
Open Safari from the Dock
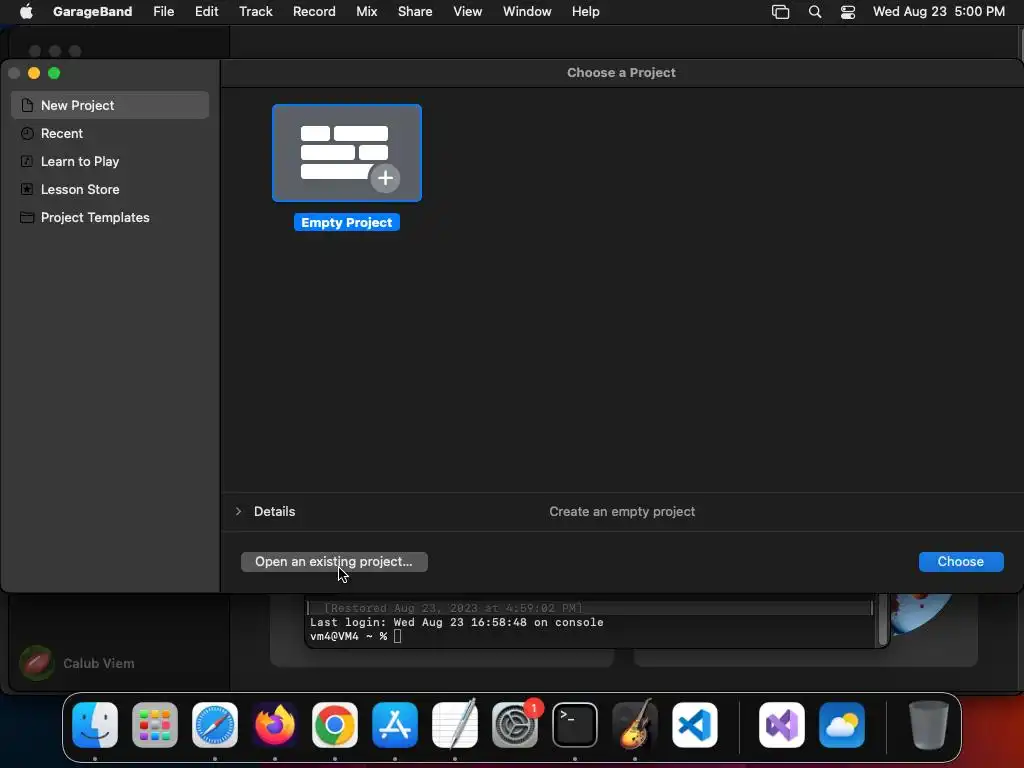coord(215,725)
